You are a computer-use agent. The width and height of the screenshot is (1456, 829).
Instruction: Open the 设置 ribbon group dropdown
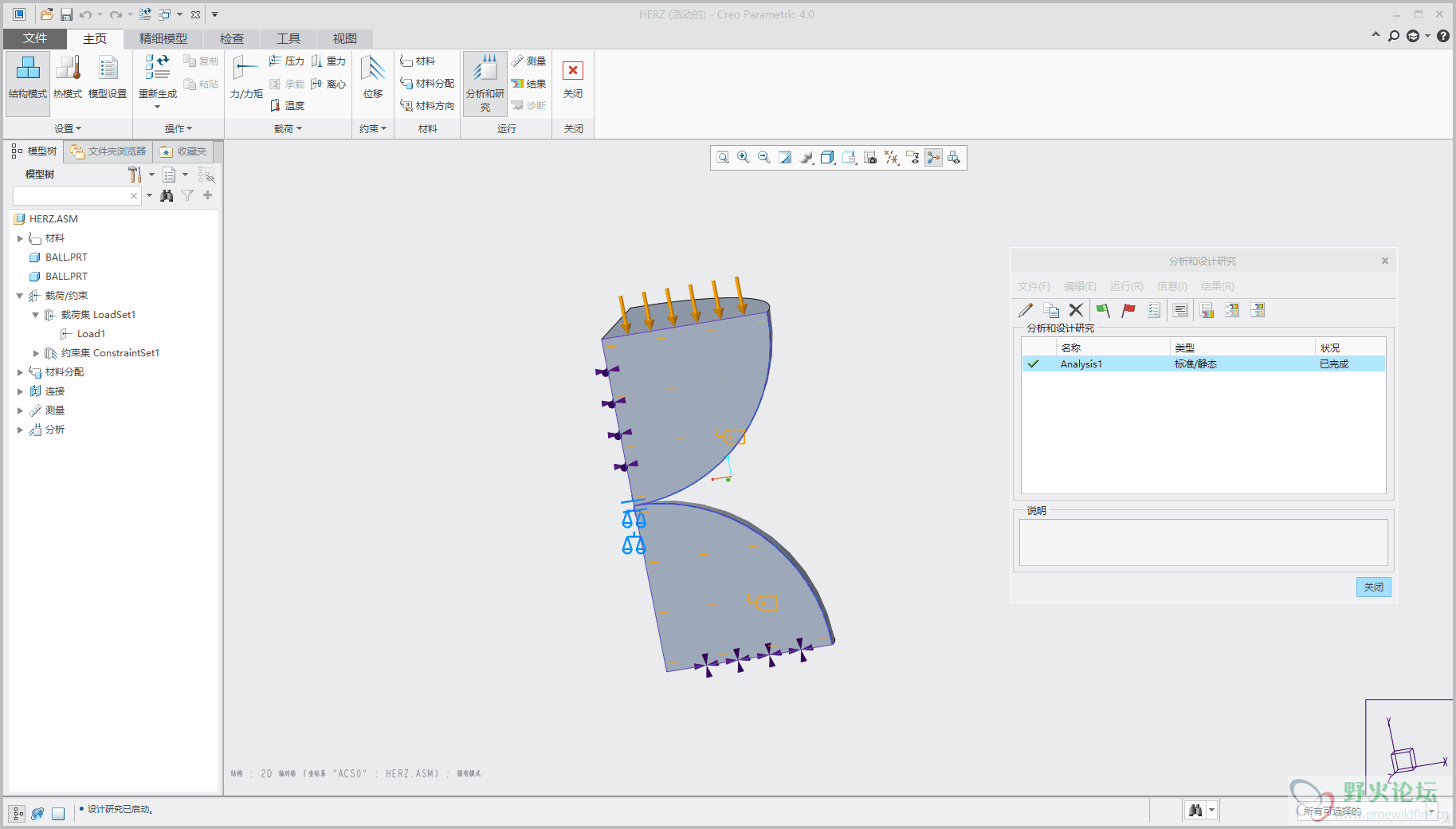(x=68, y=128)
